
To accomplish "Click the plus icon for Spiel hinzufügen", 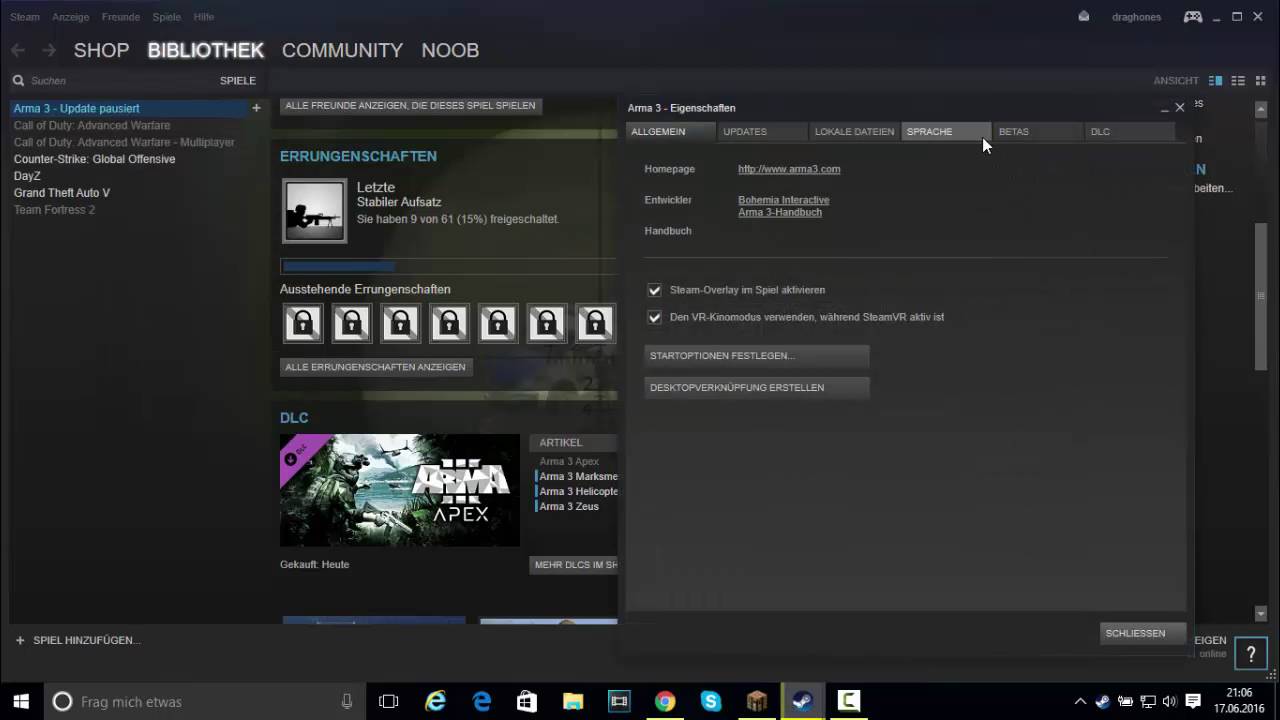I will 19,640.
